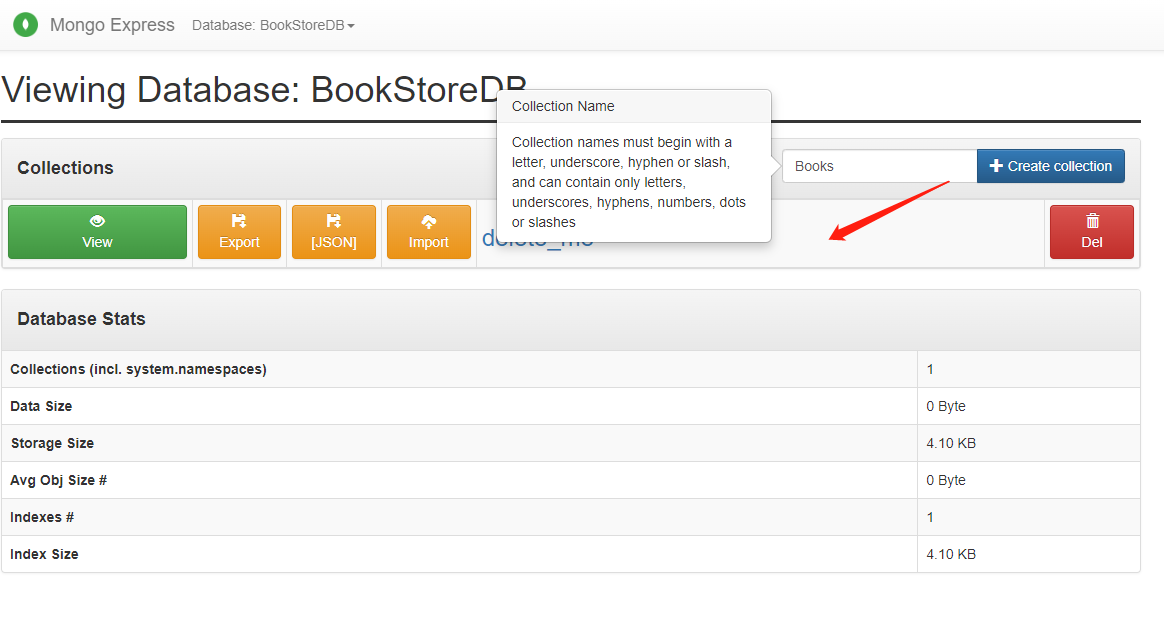Click the plus icon on Create collection
1164x632 pixels.
[996, 166]
